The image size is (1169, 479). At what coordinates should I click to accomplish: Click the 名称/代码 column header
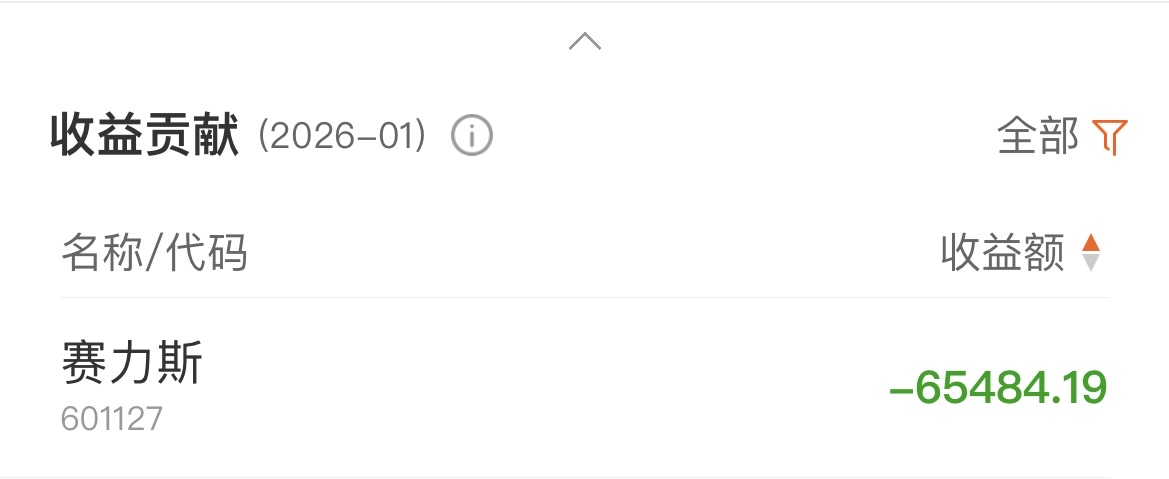[154, 254]
